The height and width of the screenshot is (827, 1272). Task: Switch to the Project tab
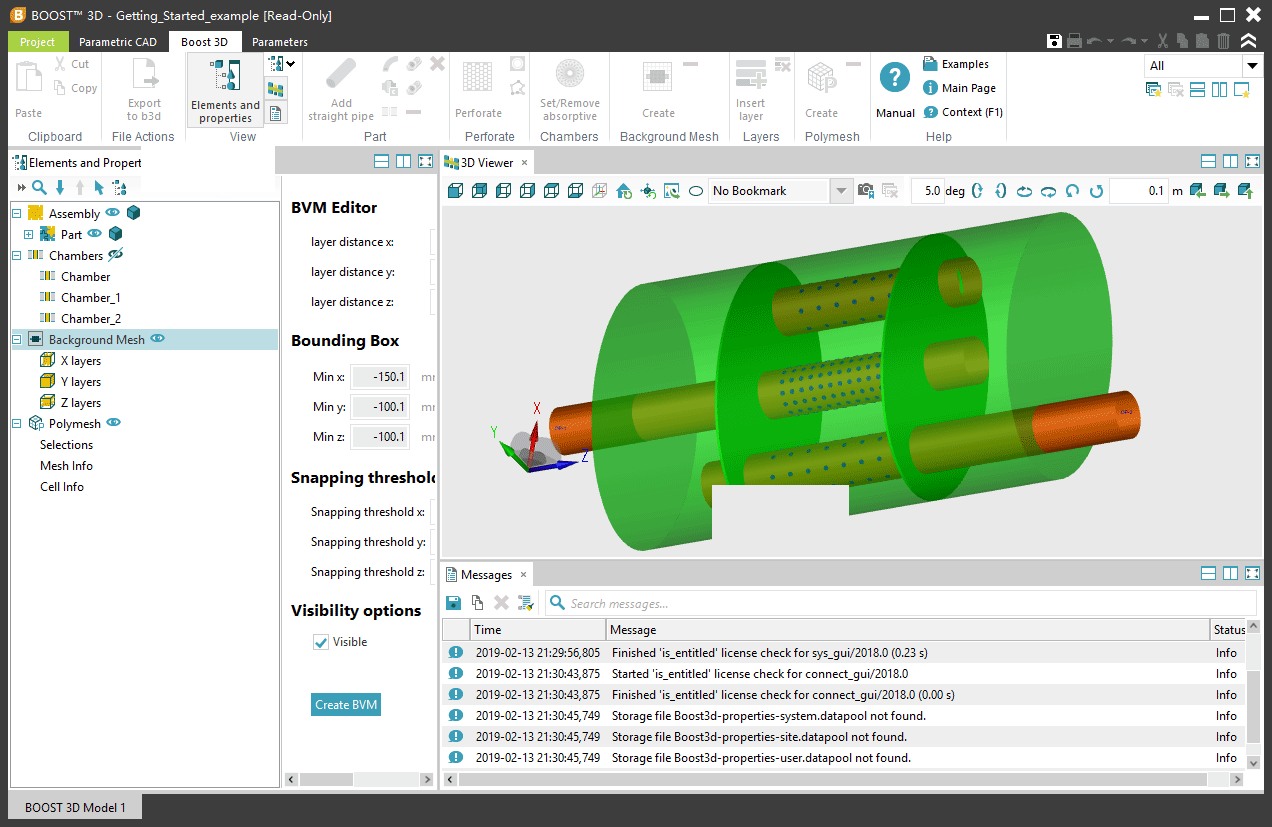point(38,42)
